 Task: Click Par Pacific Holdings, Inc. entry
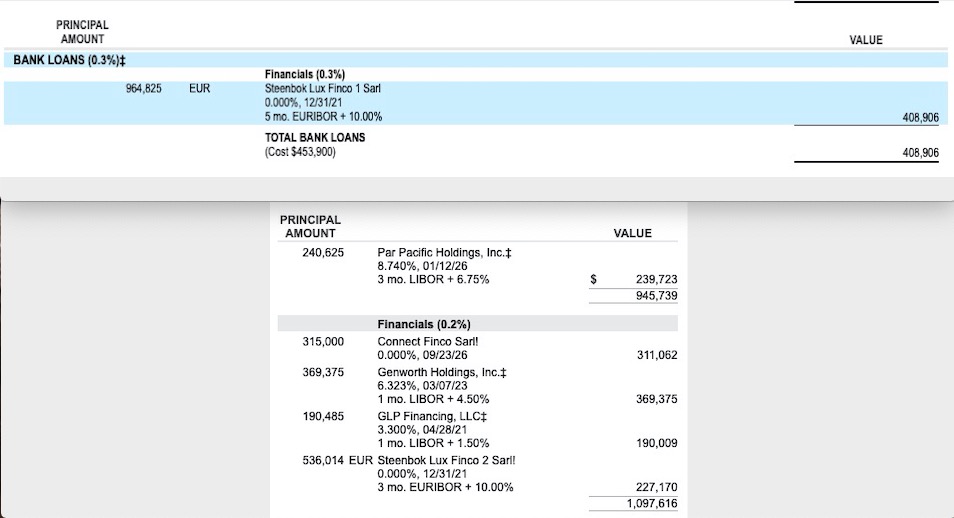pos(444,253)
